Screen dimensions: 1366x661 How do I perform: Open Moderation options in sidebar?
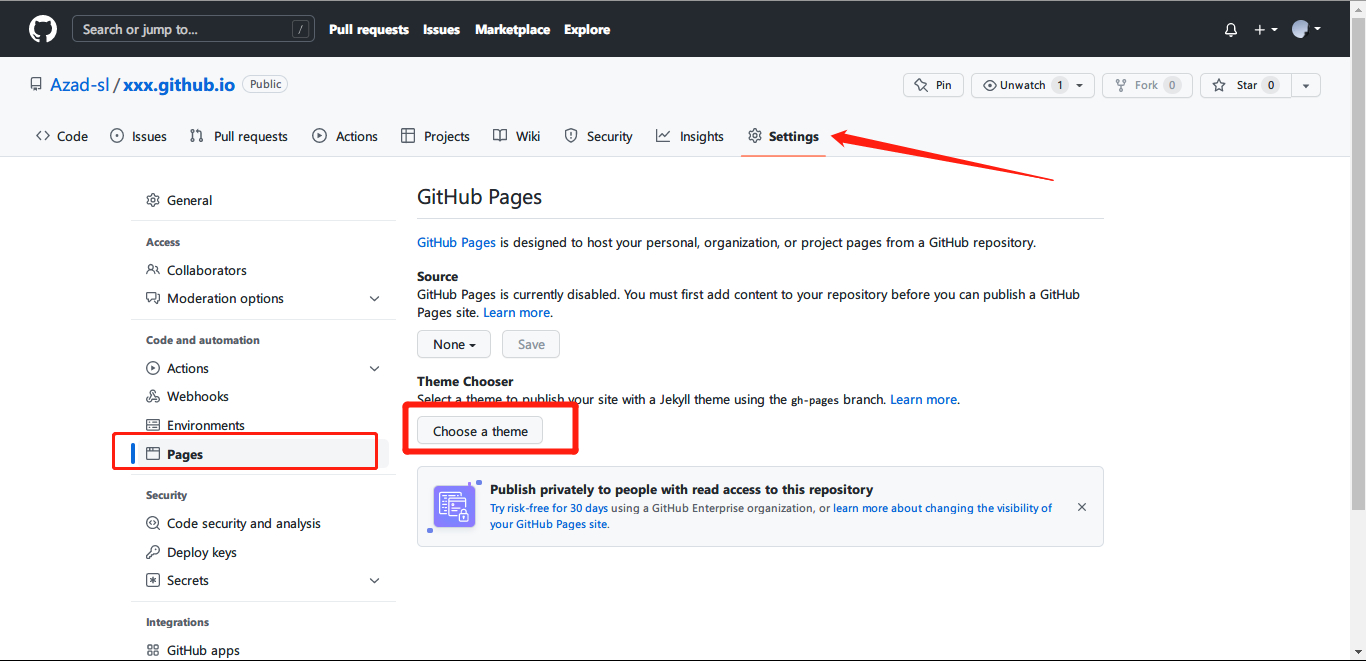(225, 298)
